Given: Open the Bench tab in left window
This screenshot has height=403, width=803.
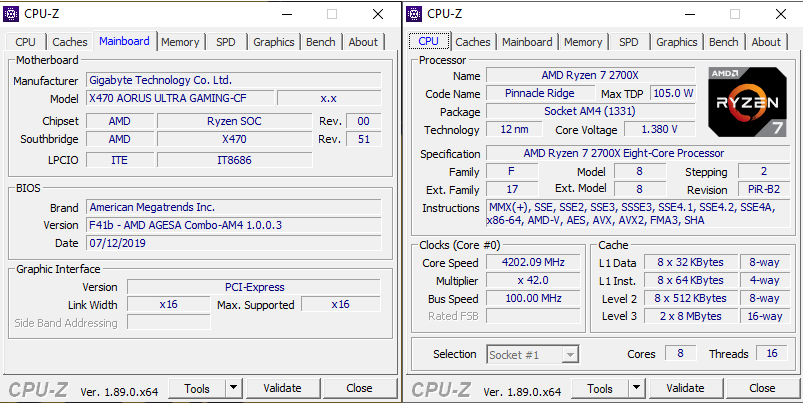Looking at the screenshot, I should pos(321,42).
